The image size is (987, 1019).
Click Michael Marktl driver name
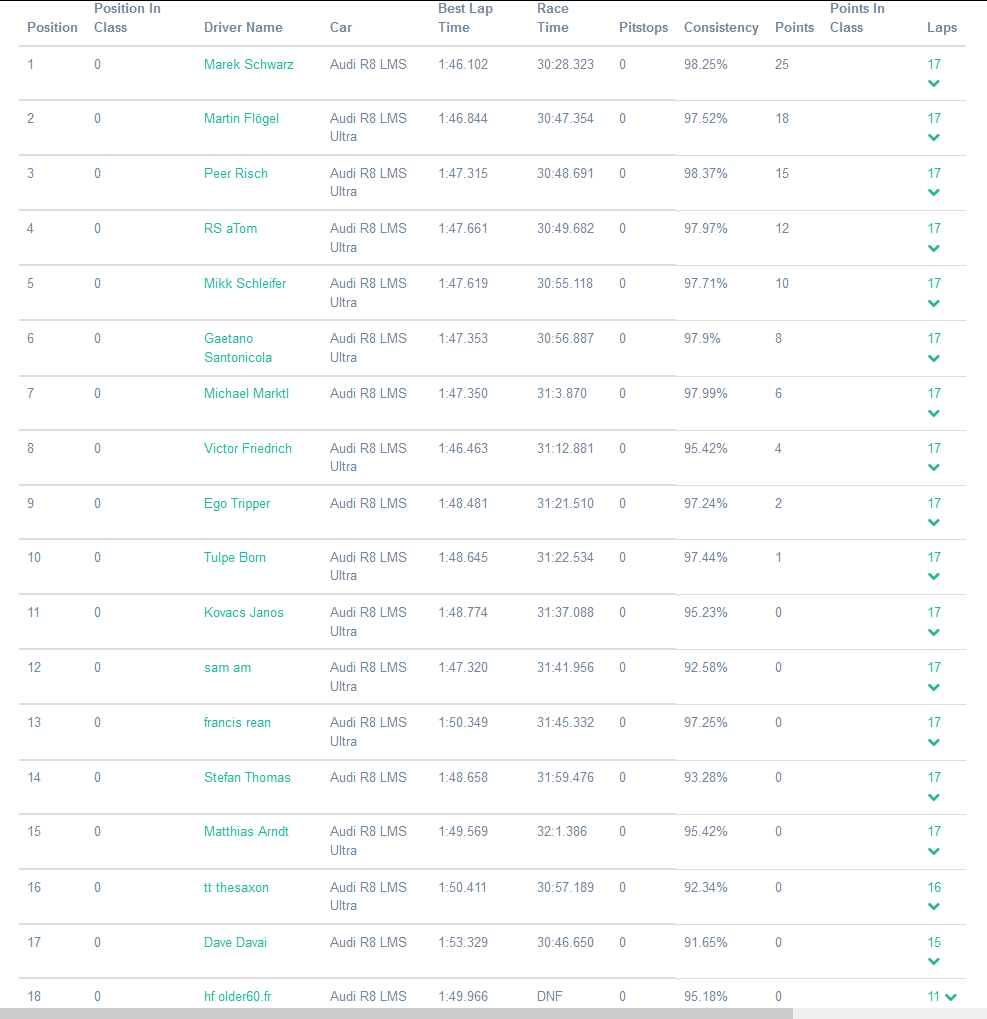246,394
